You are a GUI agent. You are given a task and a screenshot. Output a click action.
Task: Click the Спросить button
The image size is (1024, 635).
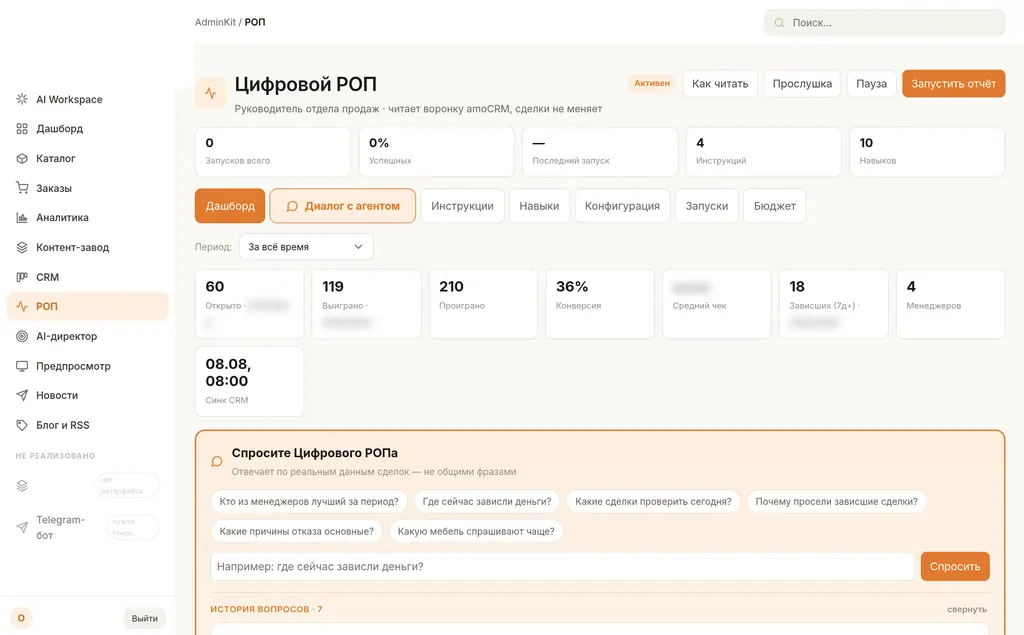click(x=955, y=566)
